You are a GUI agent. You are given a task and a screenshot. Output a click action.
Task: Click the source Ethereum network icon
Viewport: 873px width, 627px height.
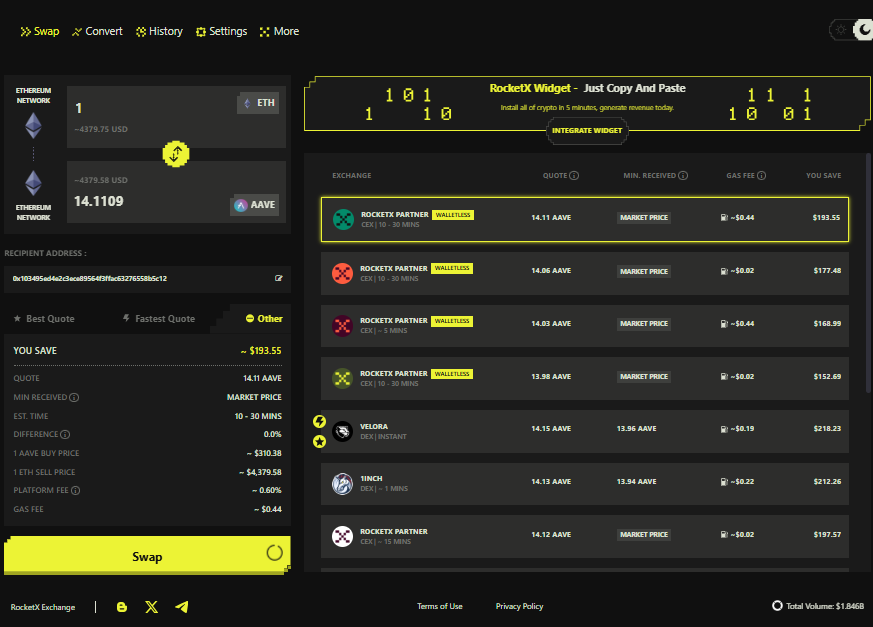pos(33,126)
